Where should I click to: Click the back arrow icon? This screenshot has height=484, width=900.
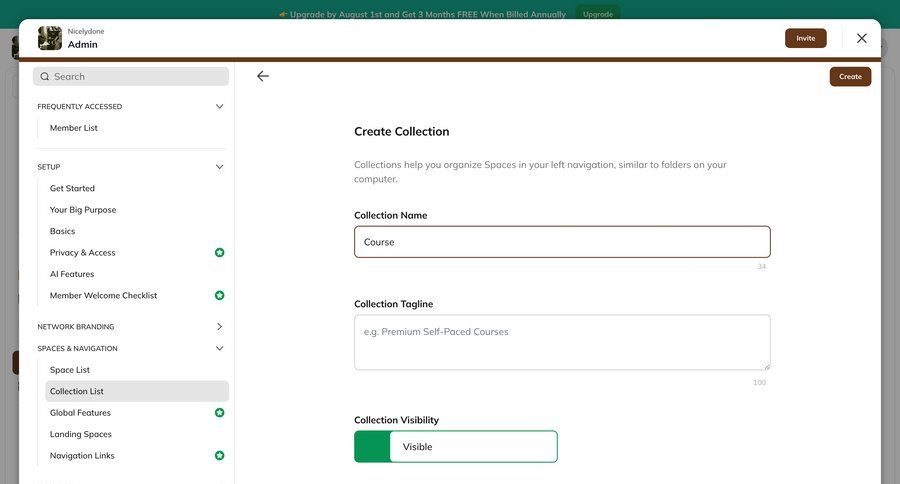click(x=263, y=76)
